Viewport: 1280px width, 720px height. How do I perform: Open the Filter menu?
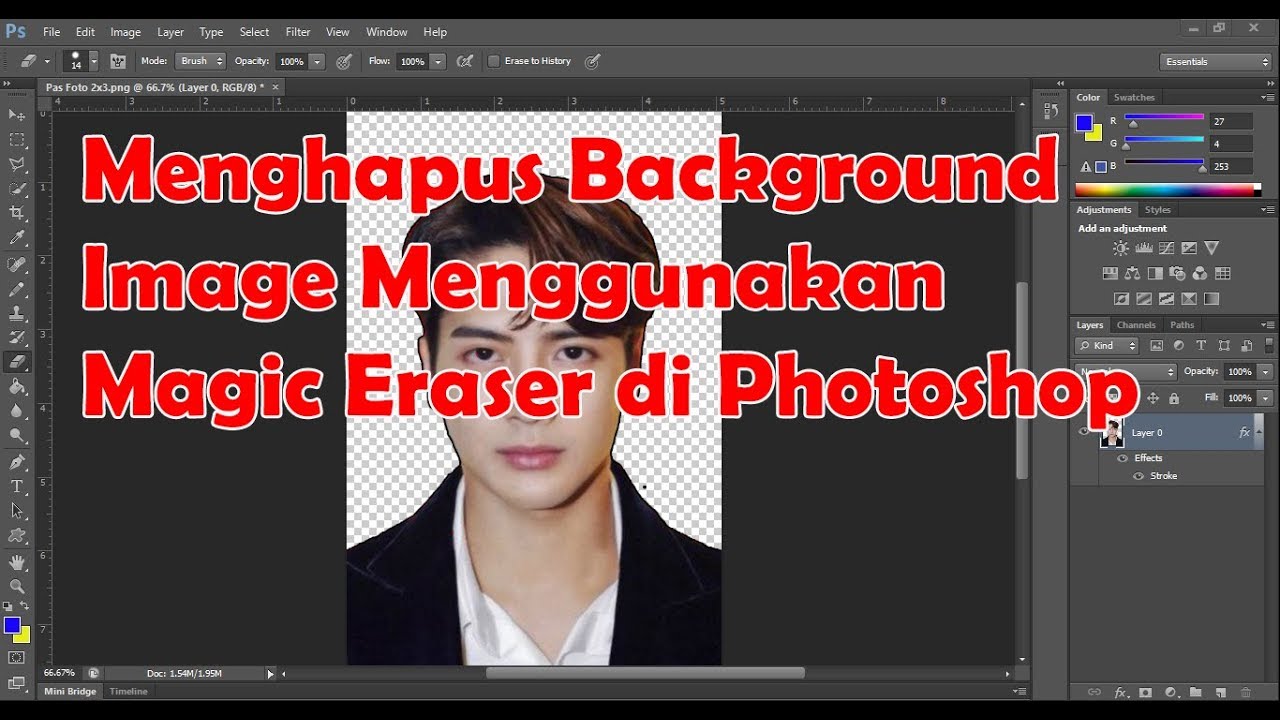(x=297, y=32)
